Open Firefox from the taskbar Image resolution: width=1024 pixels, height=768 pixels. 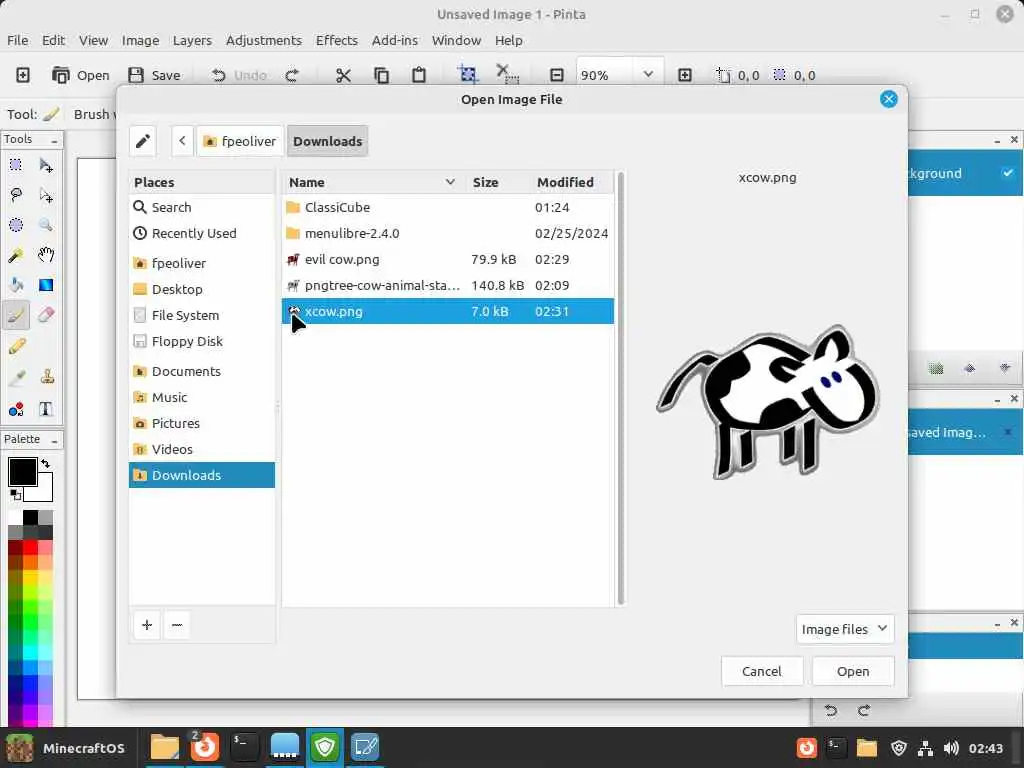click(x=204, y=746)
